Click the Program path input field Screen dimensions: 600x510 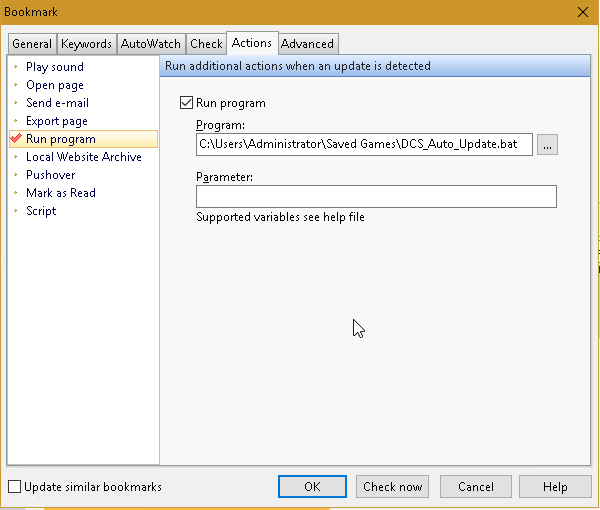(x=364, y=144)
